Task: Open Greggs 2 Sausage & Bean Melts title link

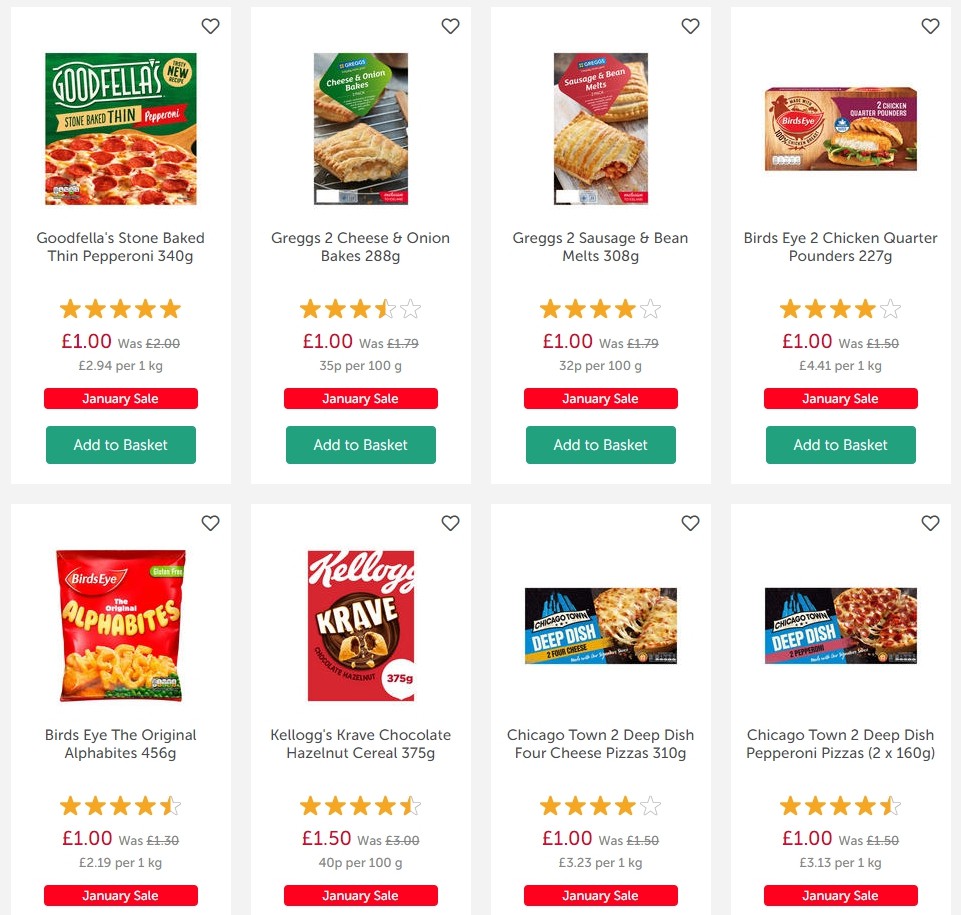Action: coord(601,247)
